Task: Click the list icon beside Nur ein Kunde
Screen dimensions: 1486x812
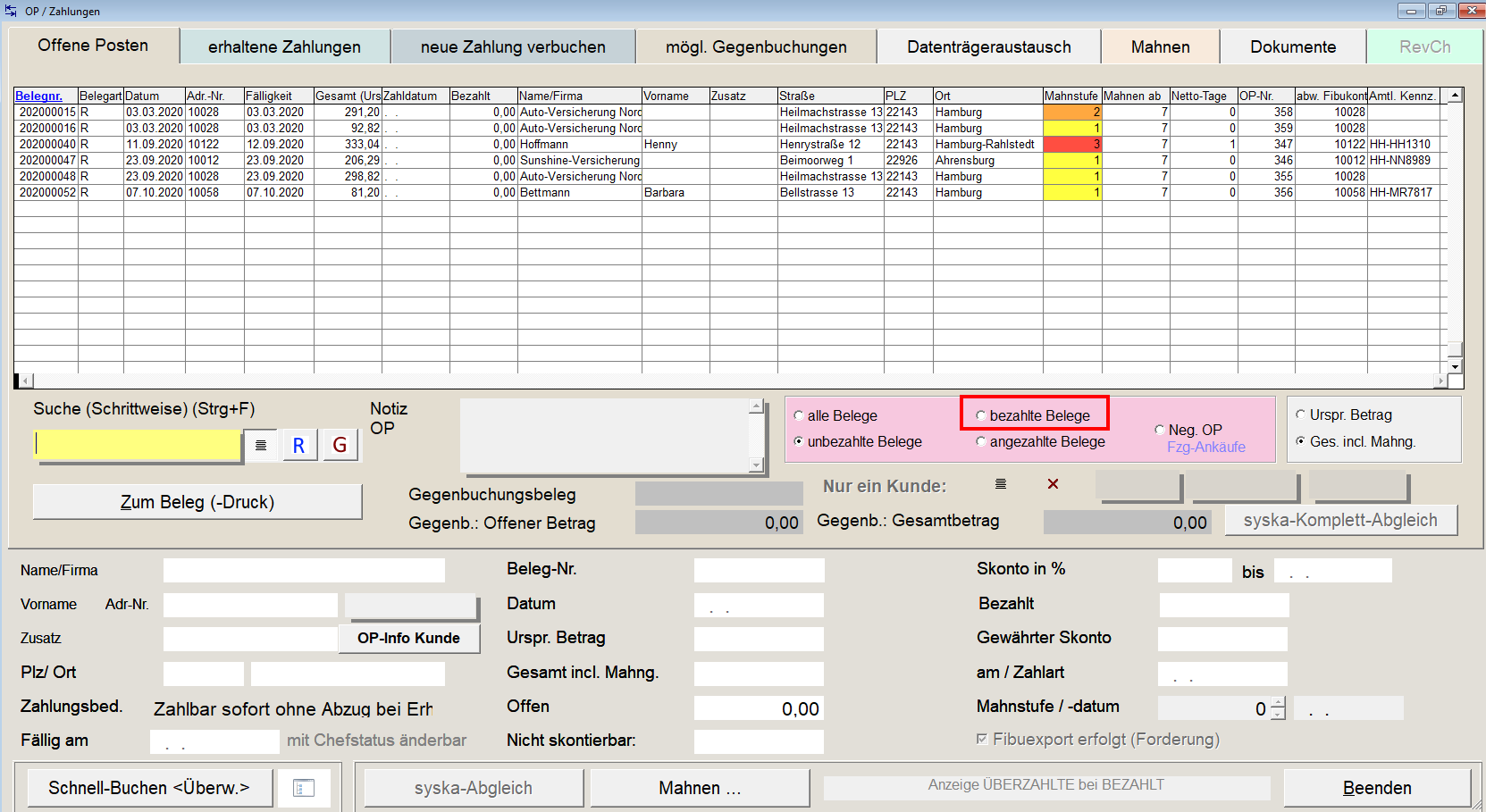Action: coord(1001,484)
